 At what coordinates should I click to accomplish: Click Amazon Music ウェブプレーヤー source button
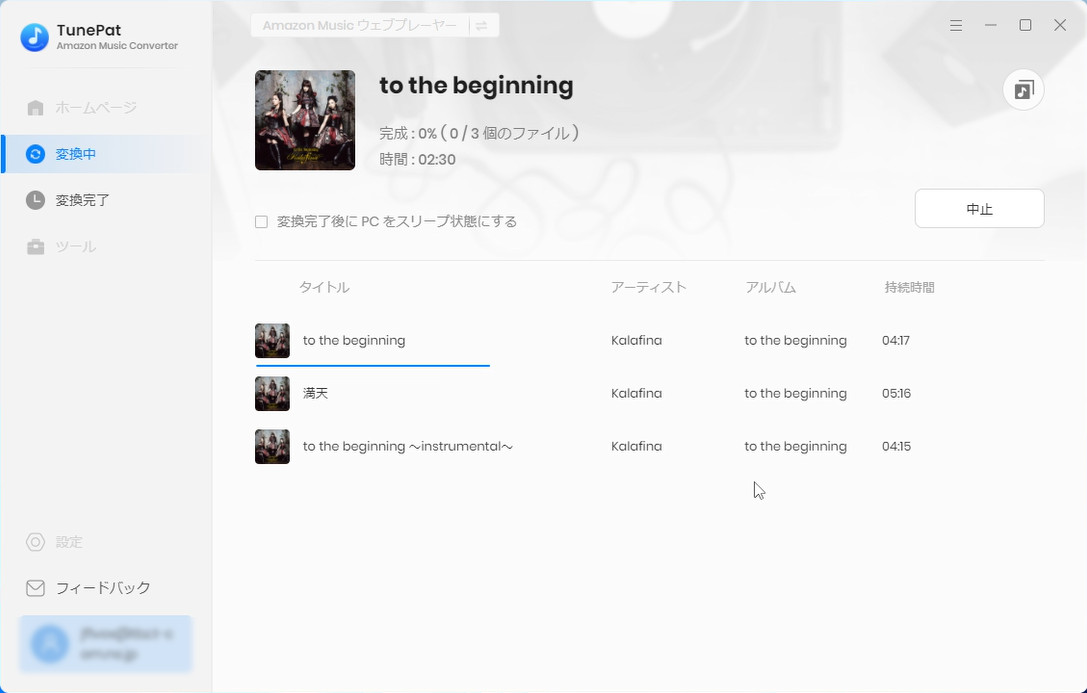click(374, 26)
